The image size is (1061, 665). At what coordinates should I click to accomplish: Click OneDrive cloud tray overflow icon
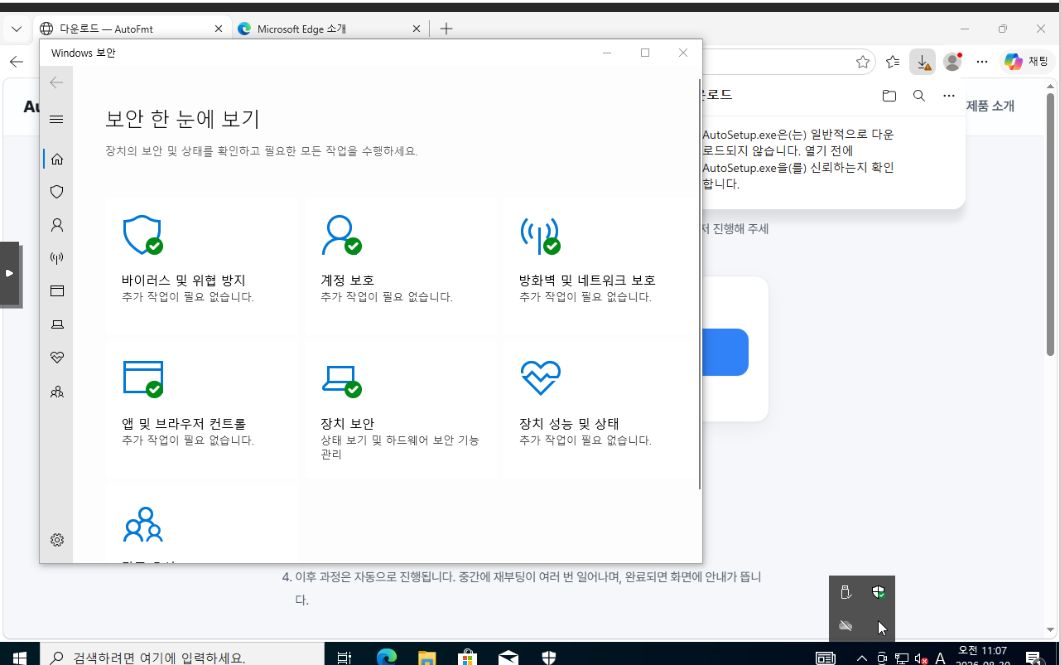coord(845,626)
